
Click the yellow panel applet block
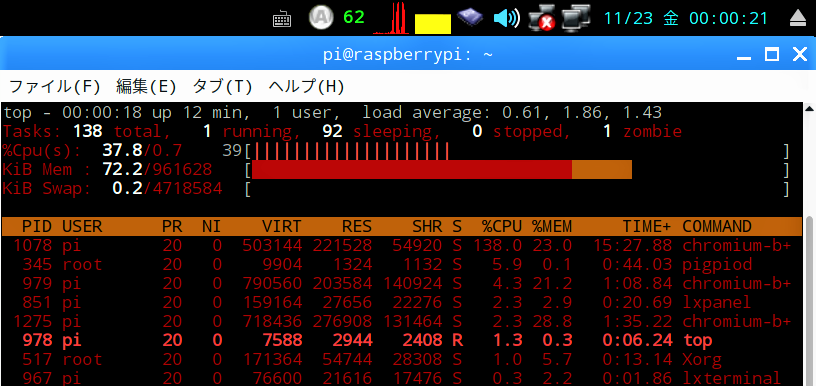pos(432,24)
